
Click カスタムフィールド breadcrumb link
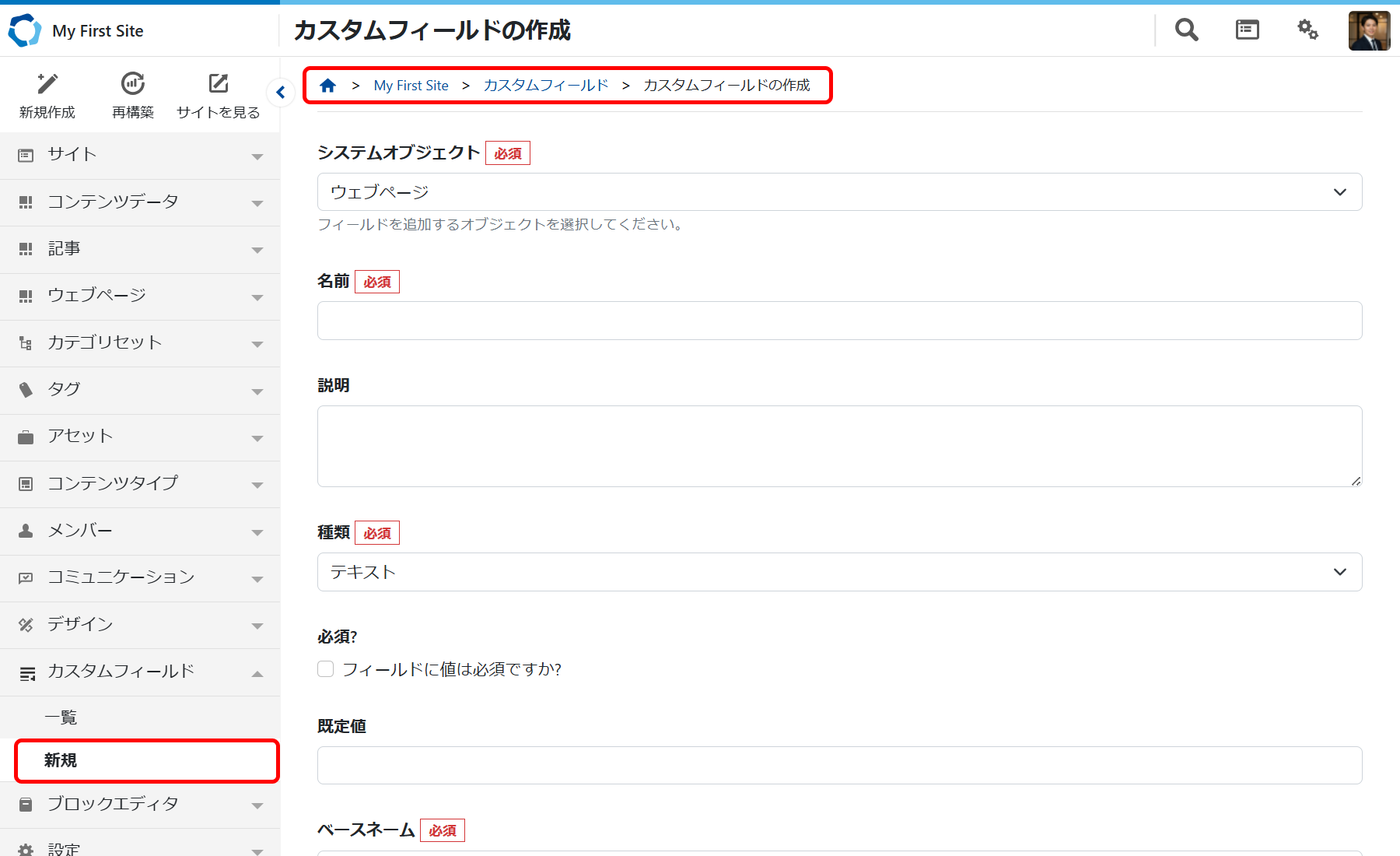tap(545, 86)
